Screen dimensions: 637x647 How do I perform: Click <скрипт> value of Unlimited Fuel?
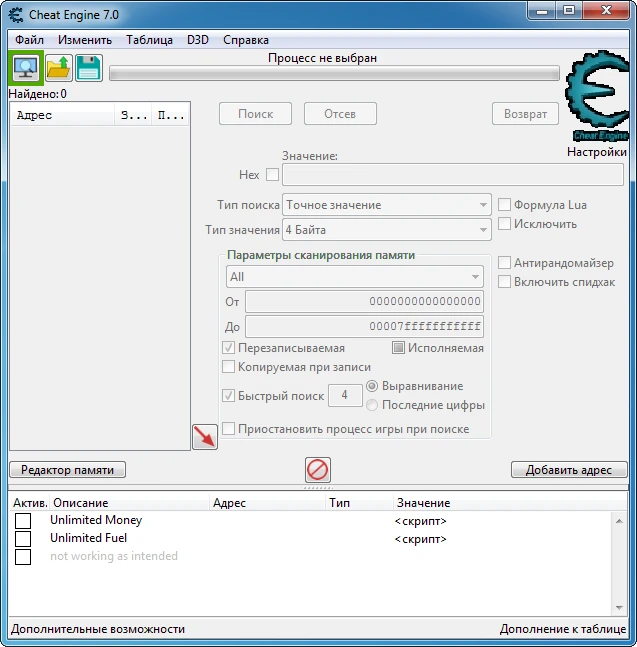420,539
